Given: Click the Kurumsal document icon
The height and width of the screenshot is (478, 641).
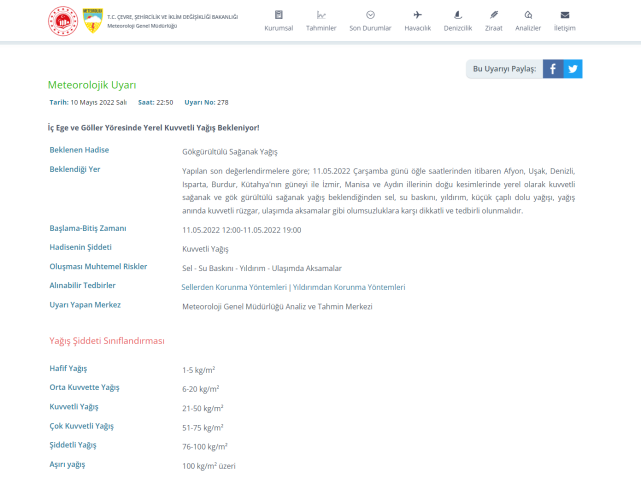Looking at the screenshot, I should (278, 15).
